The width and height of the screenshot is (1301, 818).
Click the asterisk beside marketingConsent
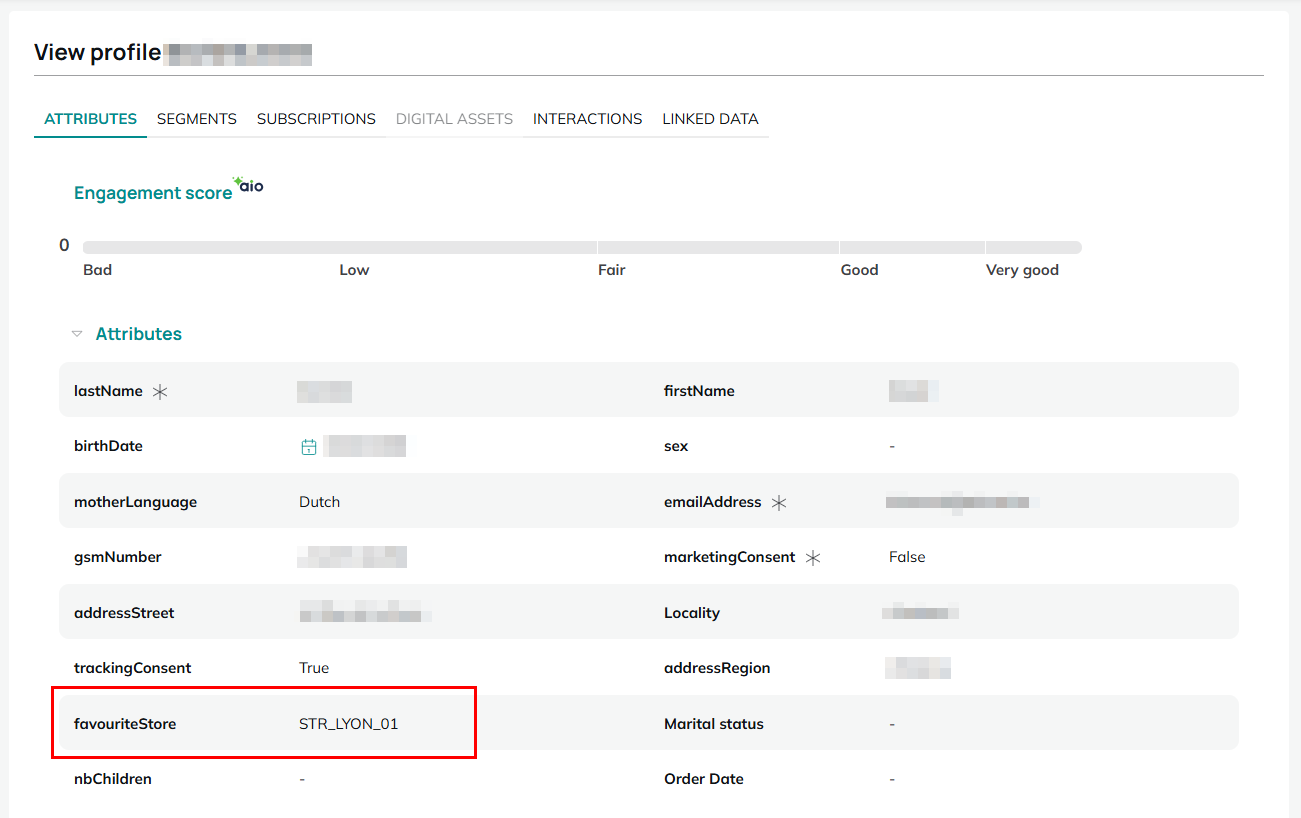coord(813,558)
